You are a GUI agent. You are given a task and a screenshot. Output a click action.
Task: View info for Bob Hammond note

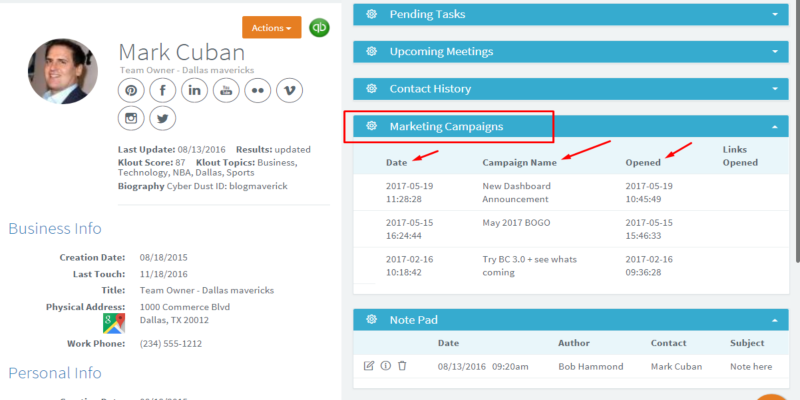[x=386, y=366]
